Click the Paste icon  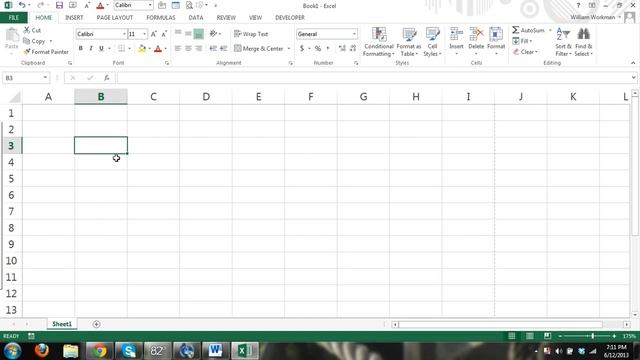point(11,35)
